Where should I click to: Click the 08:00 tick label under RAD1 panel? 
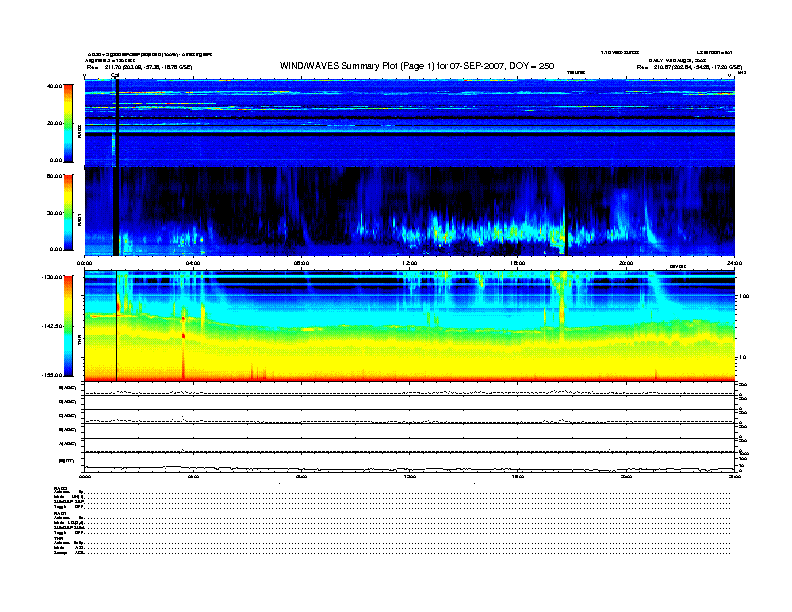click(x=301, y=263)
